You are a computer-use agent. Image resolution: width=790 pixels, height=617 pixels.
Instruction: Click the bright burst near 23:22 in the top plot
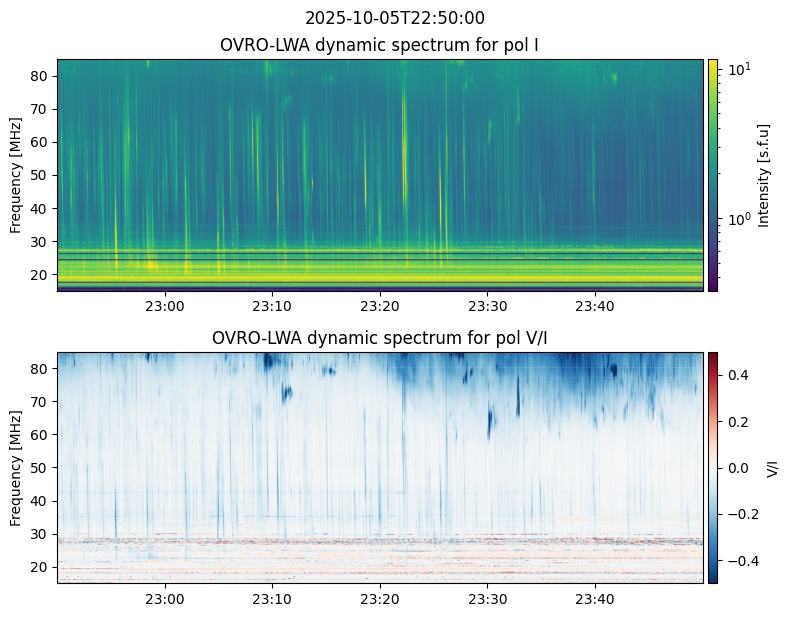405,146
